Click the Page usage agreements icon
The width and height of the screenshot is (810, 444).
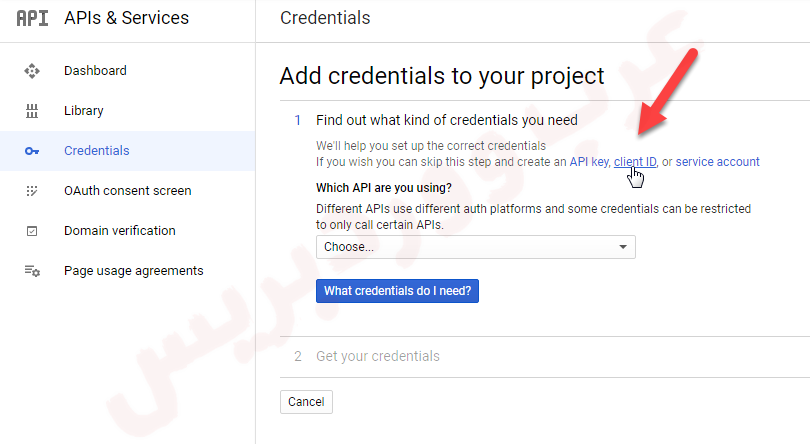coord(32,271)
